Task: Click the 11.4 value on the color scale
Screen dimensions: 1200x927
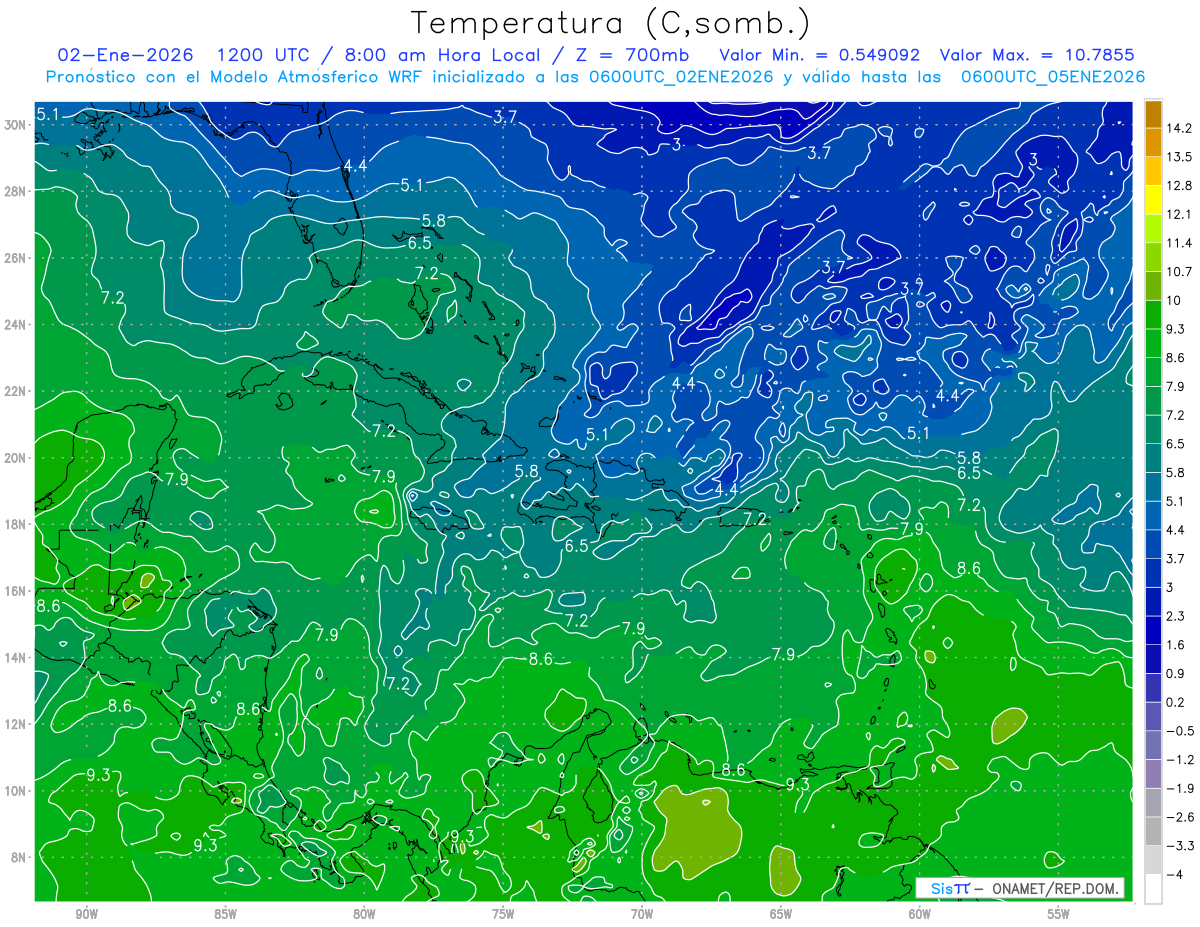Action: (x=1181, y=243)
